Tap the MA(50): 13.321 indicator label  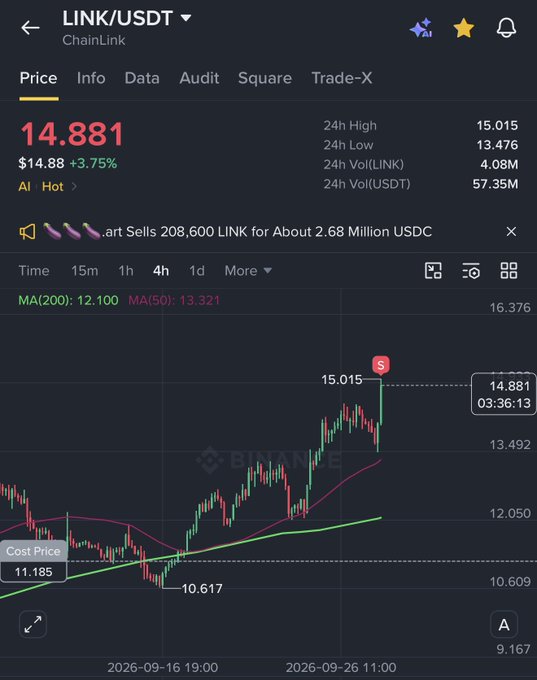174,300
